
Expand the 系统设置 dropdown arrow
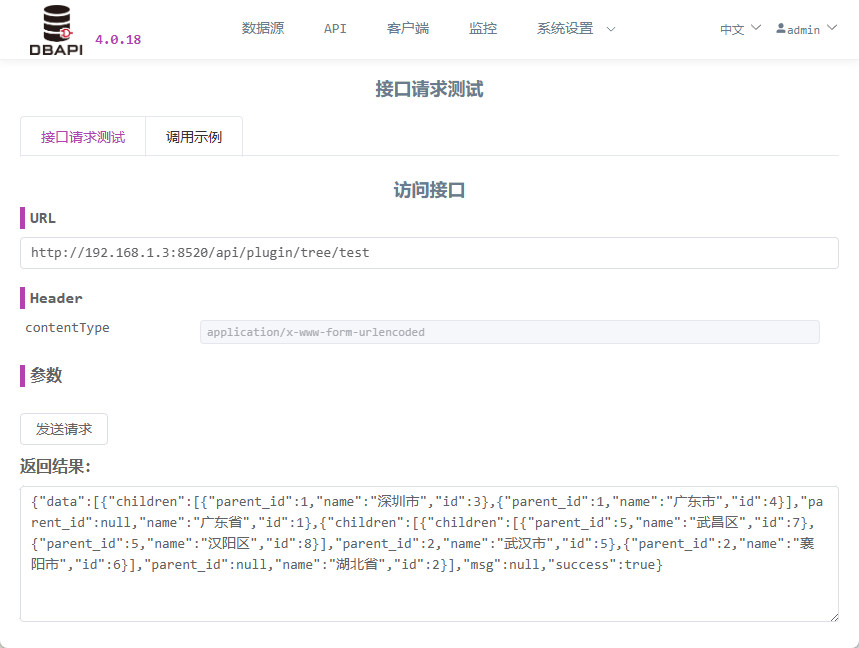611,29
